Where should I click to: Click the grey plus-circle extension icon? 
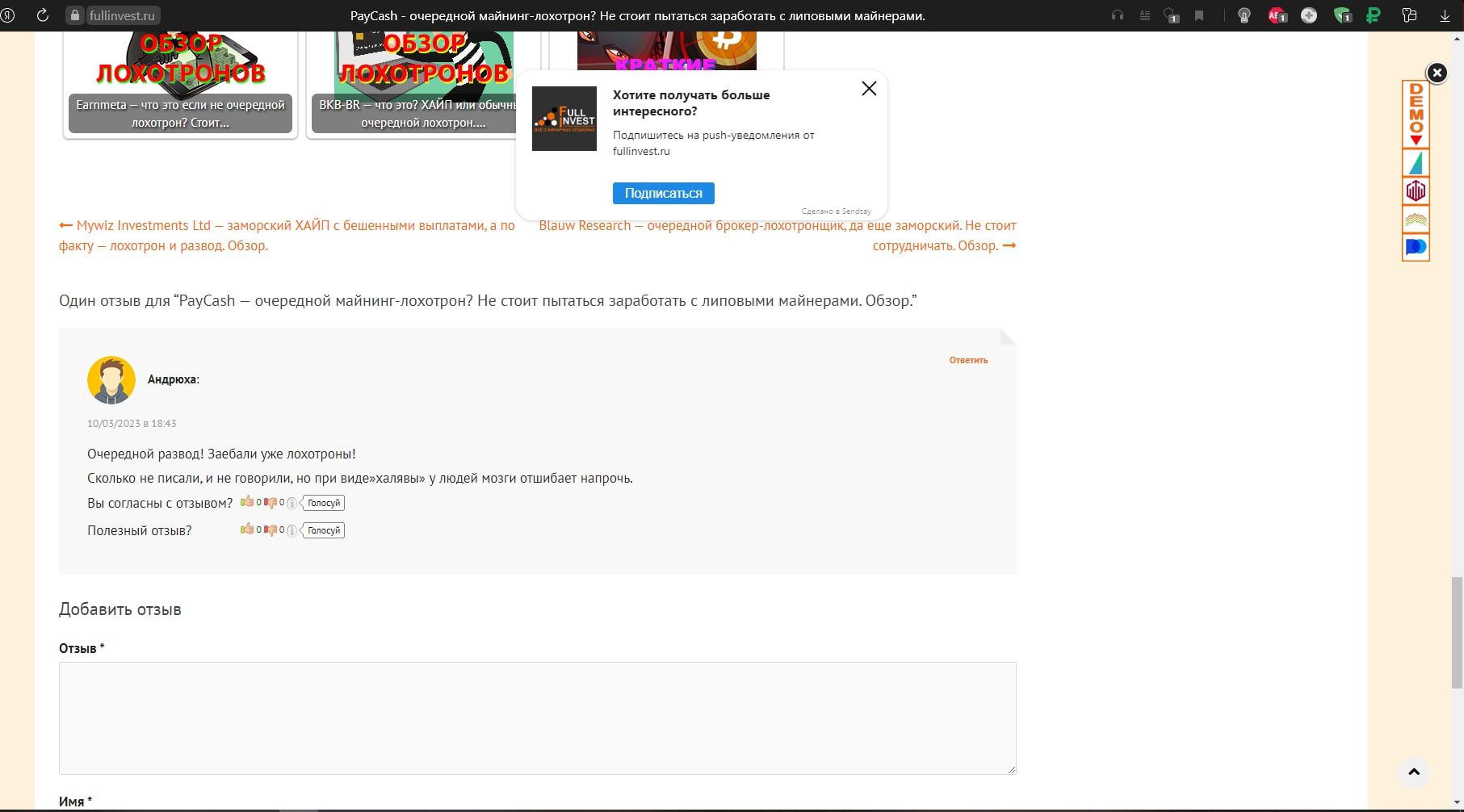click(x=1309, y=15)
